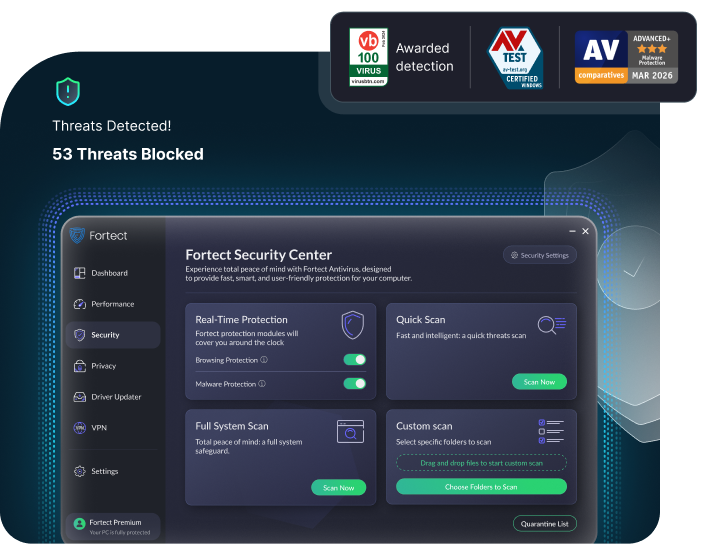Click the AV comparatives badge

coord(626,57)
